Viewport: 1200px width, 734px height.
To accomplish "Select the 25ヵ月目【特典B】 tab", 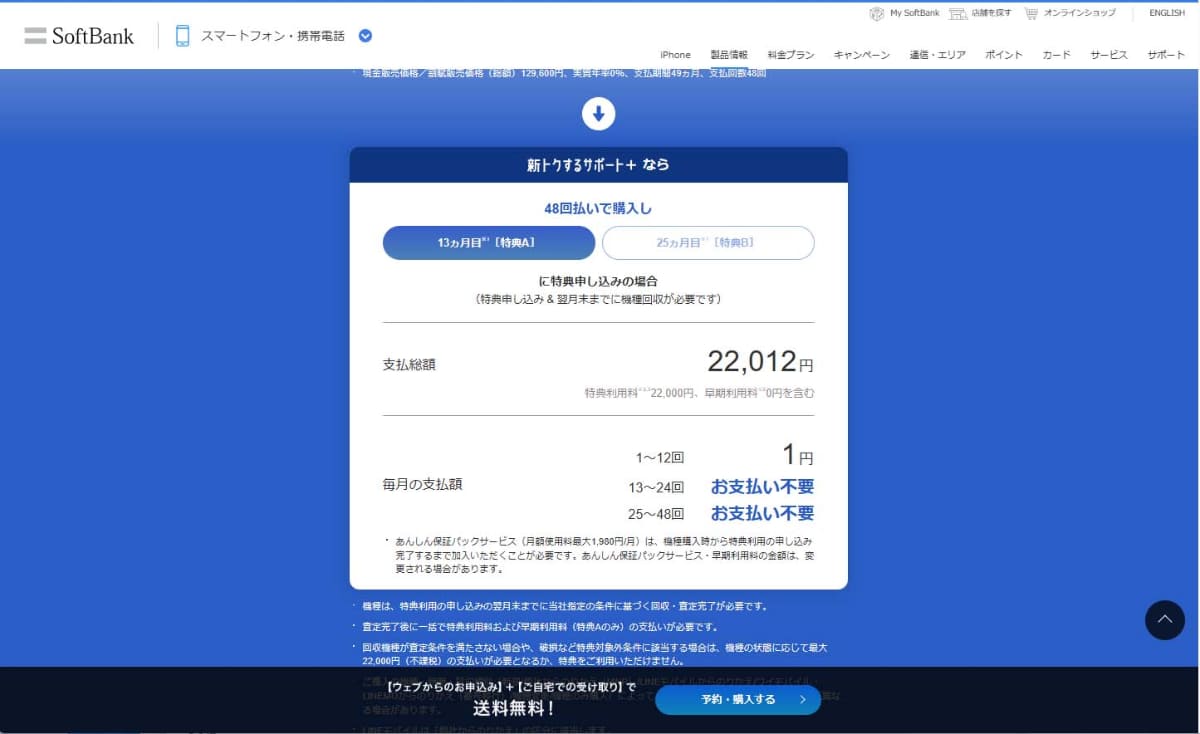I will coord(708,243).
